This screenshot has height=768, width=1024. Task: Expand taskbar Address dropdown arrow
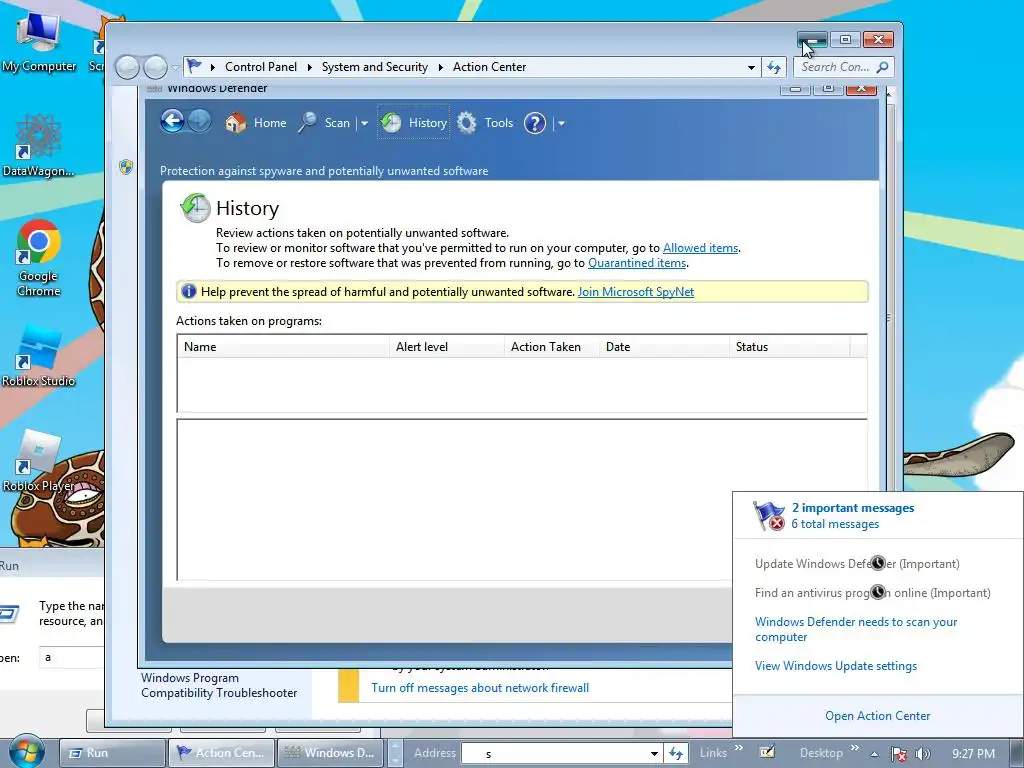click(654, 754)
